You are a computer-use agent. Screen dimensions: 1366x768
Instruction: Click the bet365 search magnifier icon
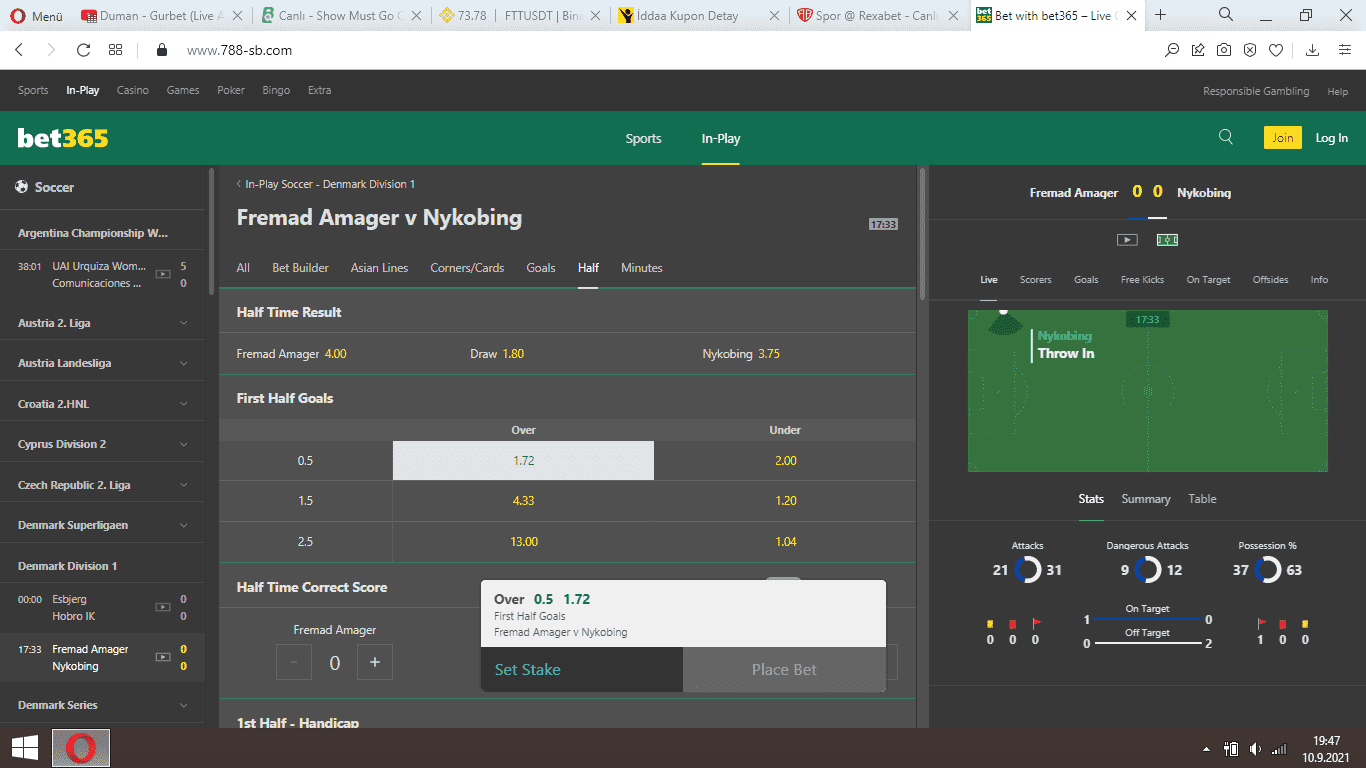click(1226, 138)
